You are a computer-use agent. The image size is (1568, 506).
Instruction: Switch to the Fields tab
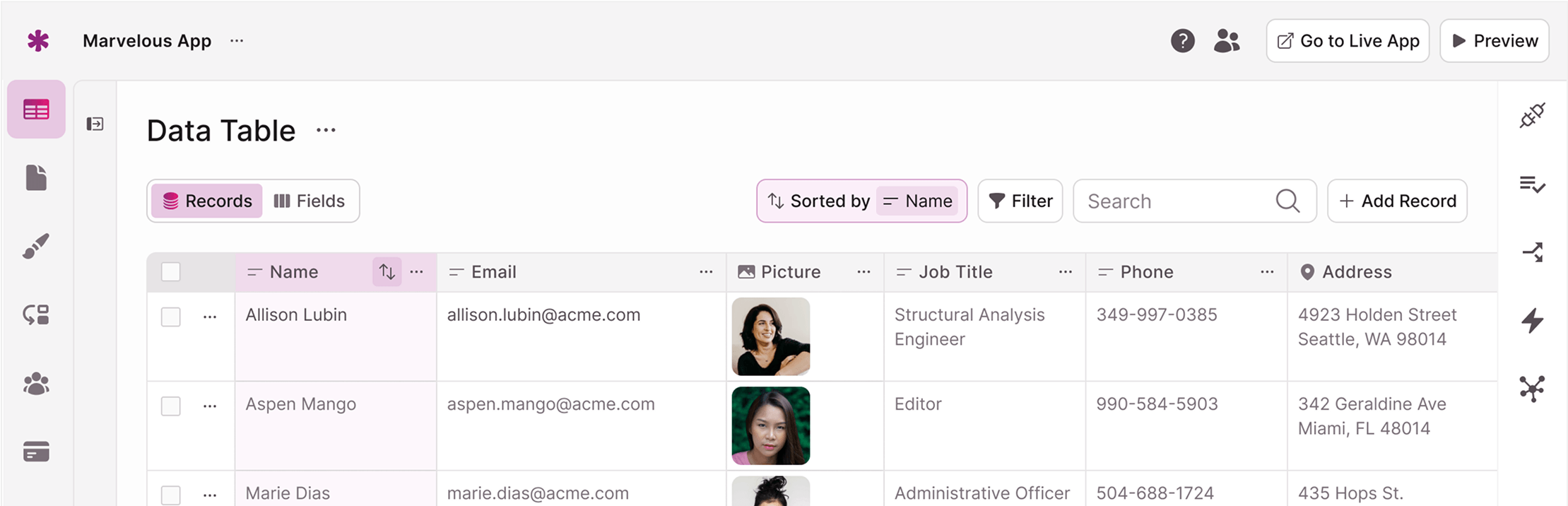[310, 201]
